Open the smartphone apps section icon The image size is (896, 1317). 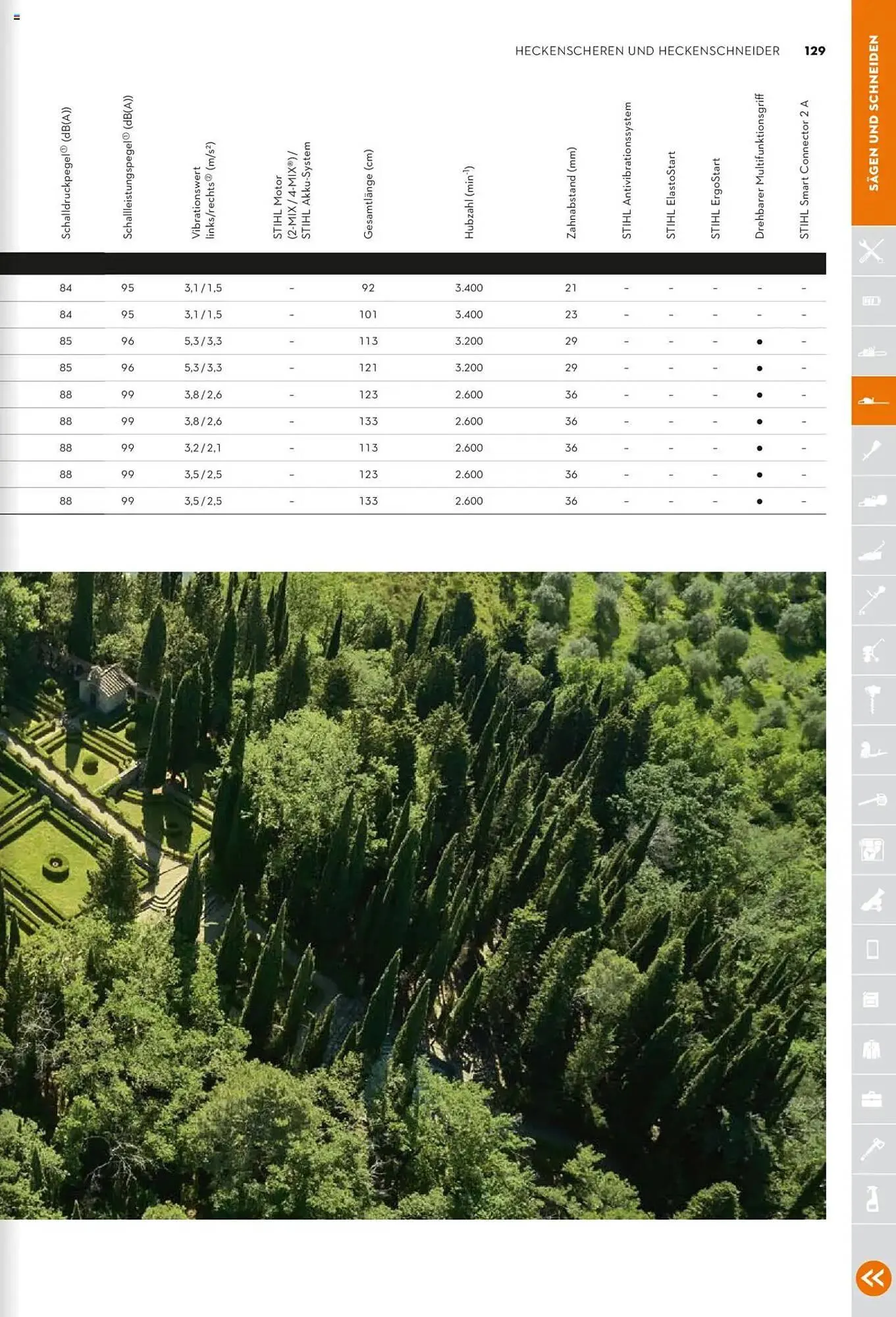tap(873, 950)
